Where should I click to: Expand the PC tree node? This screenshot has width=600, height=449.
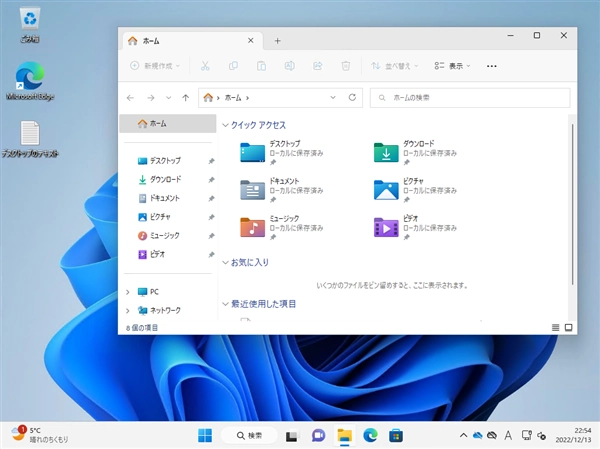pyautogui.click(x=128, y=292)
